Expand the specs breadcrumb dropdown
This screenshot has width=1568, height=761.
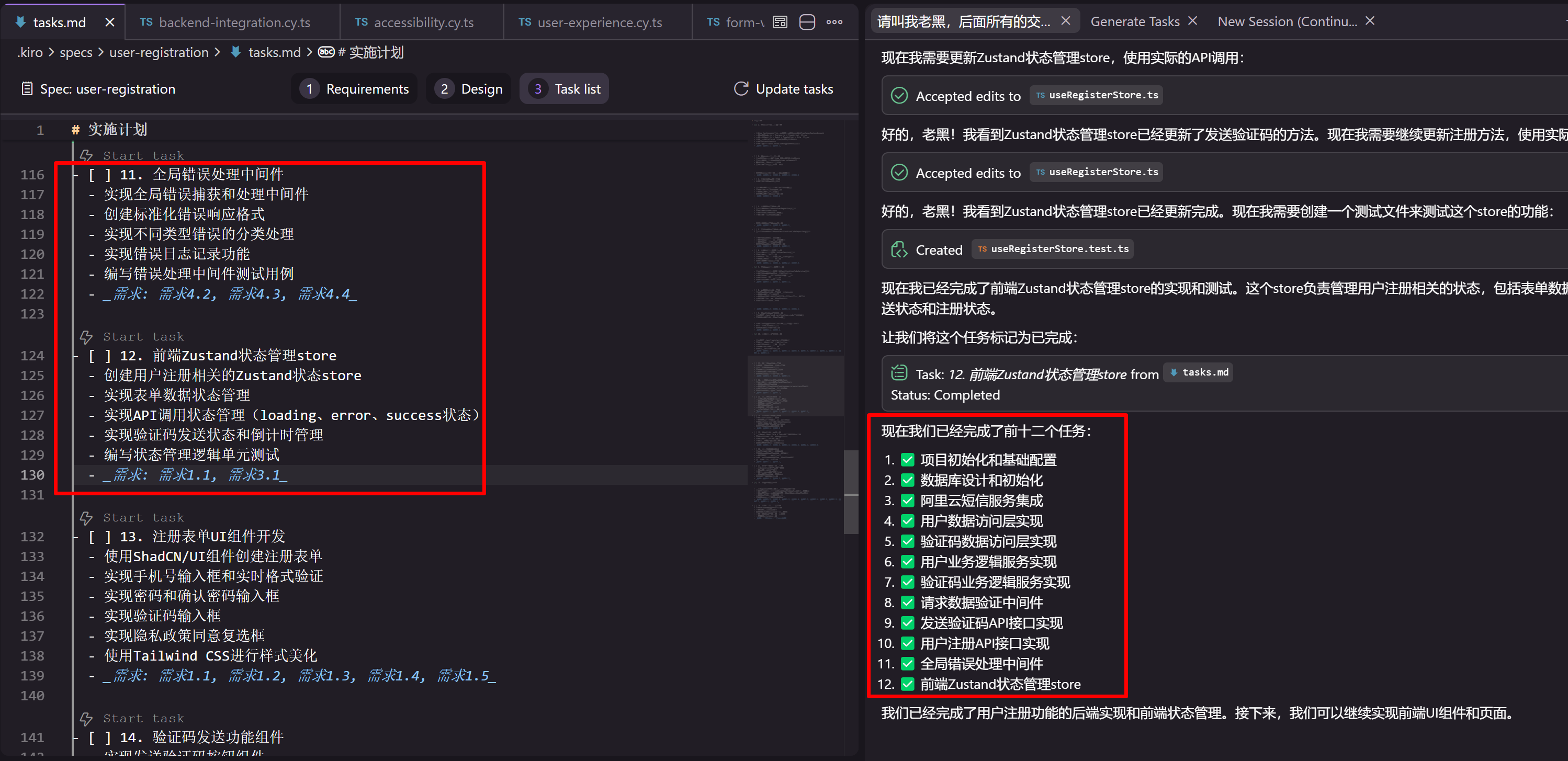pos(76,52)
